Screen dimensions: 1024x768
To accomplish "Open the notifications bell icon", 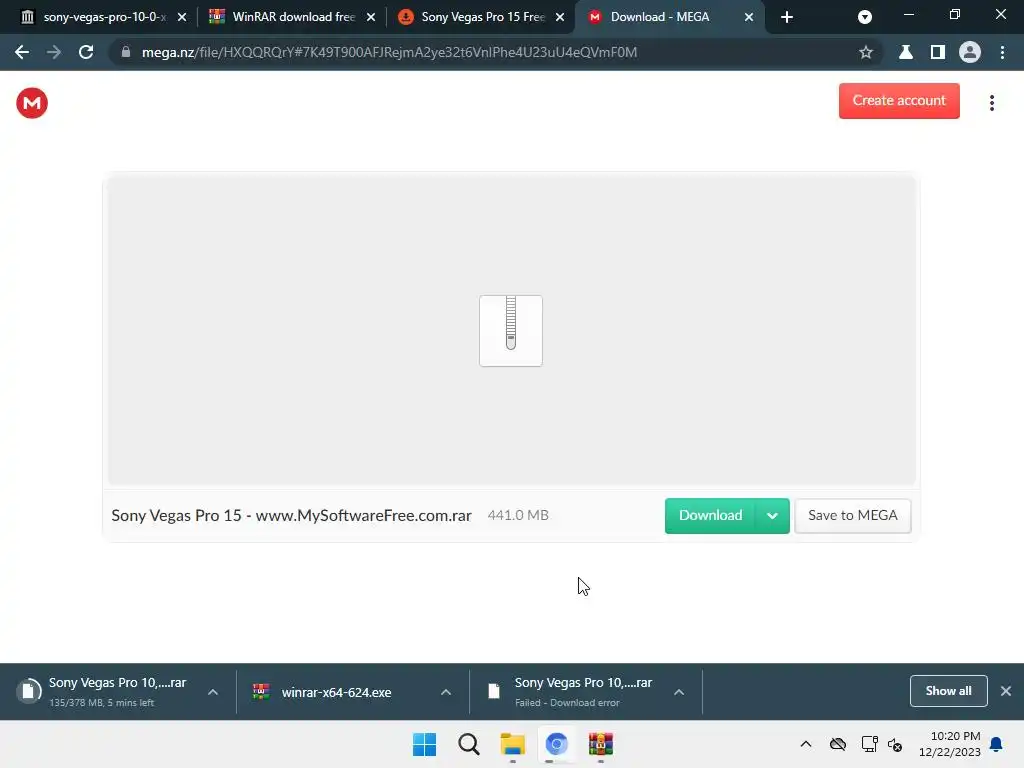I will pyautogui.click(x=996, y=744).
